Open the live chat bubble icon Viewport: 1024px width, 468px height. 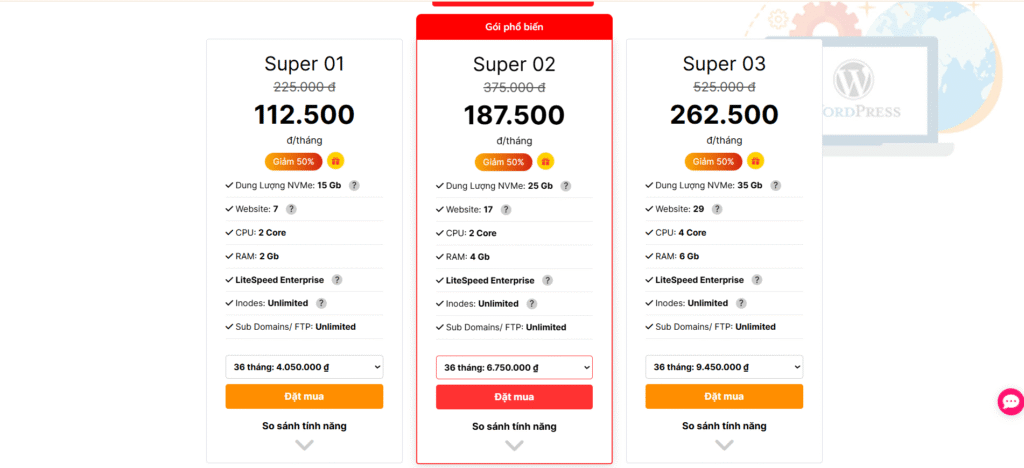pyautogui.click(x=1010, y=402)
